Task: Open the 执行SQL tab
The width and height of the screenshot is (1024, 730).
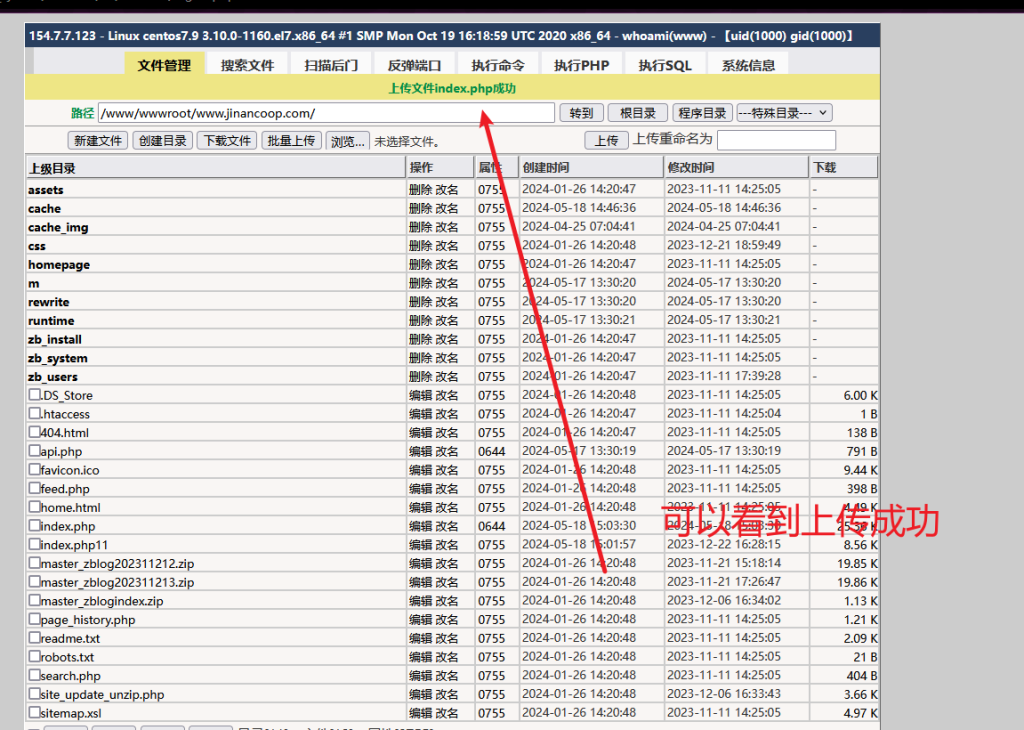Action: [x=664, y=65]
